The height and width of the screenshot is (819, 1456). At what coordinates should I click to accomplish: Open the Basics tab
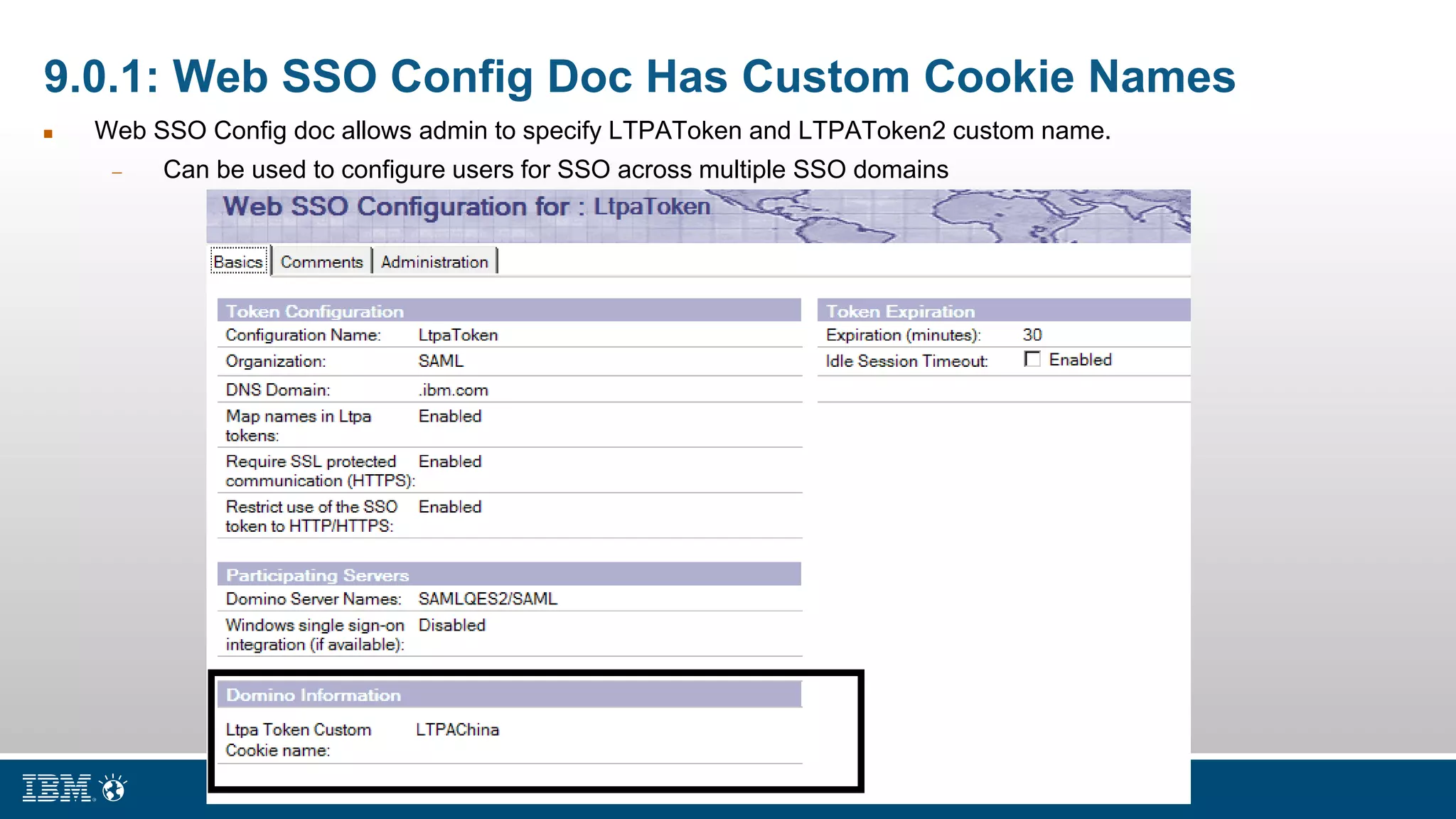[239, 262]
